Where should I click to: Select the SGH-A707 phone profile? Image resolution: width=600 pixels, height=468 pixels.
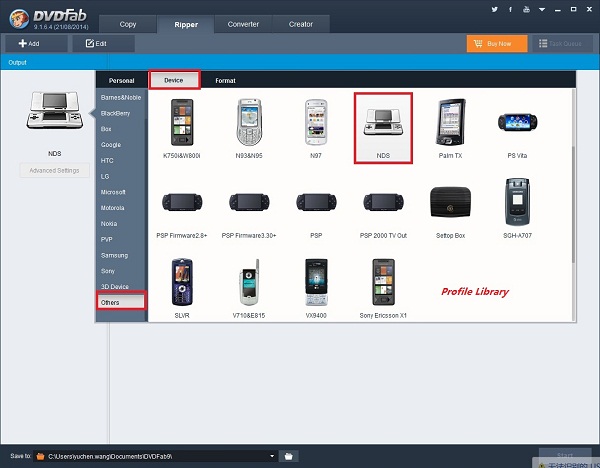point(517,209)
